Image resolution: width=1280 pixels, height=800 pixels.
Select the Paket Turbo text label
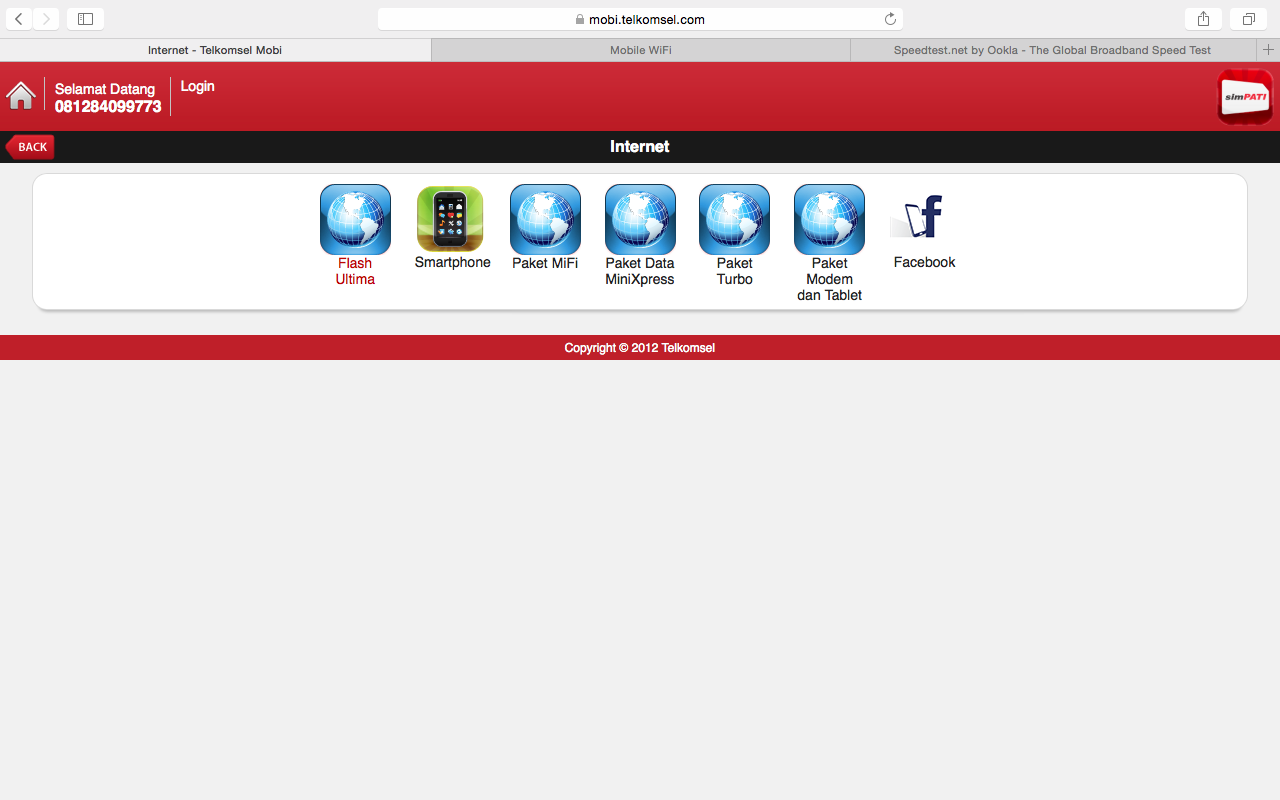tap(734, 271)
